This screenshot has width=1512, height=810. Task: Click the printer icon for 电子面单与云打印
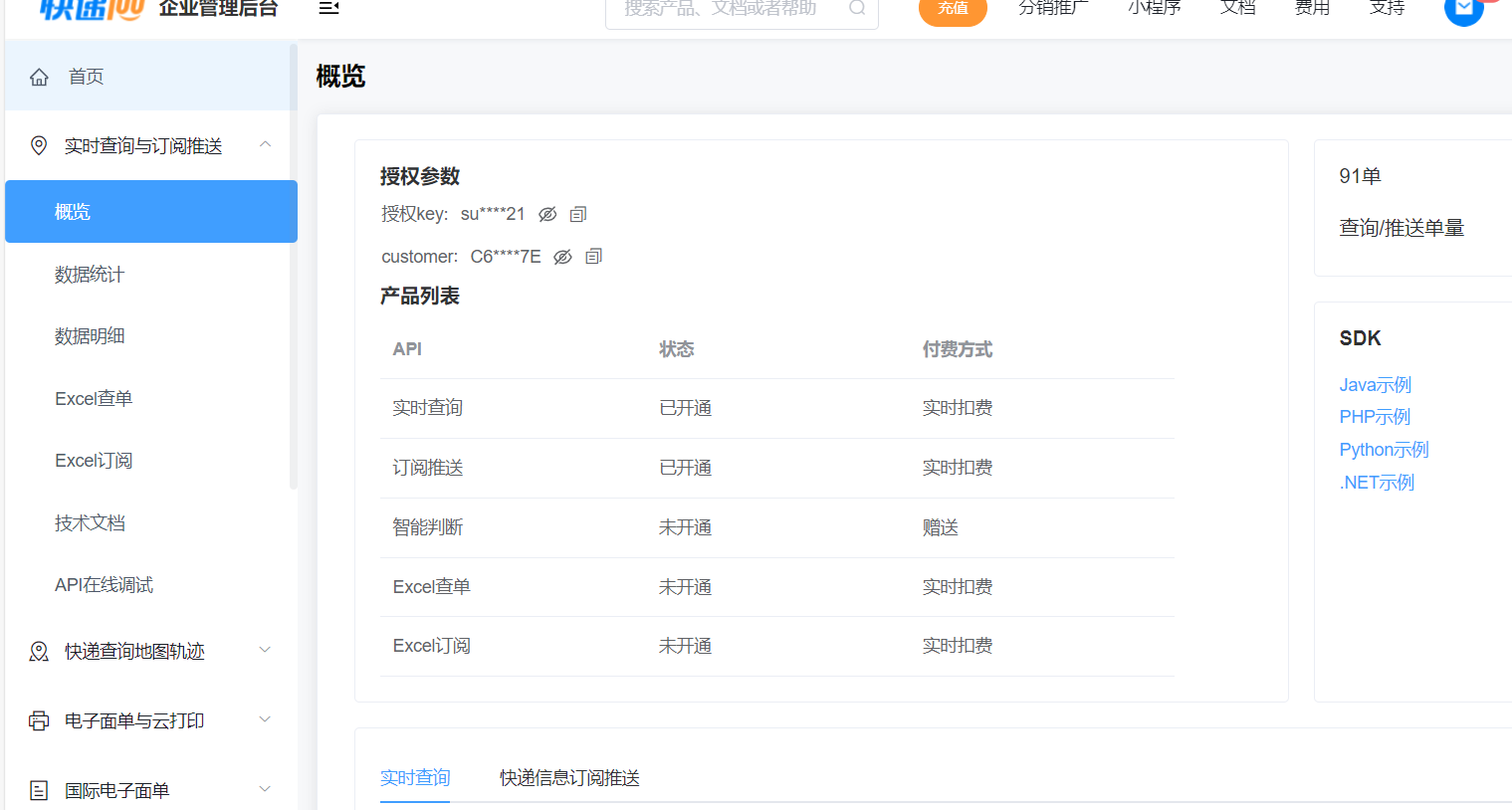point(39,720)
